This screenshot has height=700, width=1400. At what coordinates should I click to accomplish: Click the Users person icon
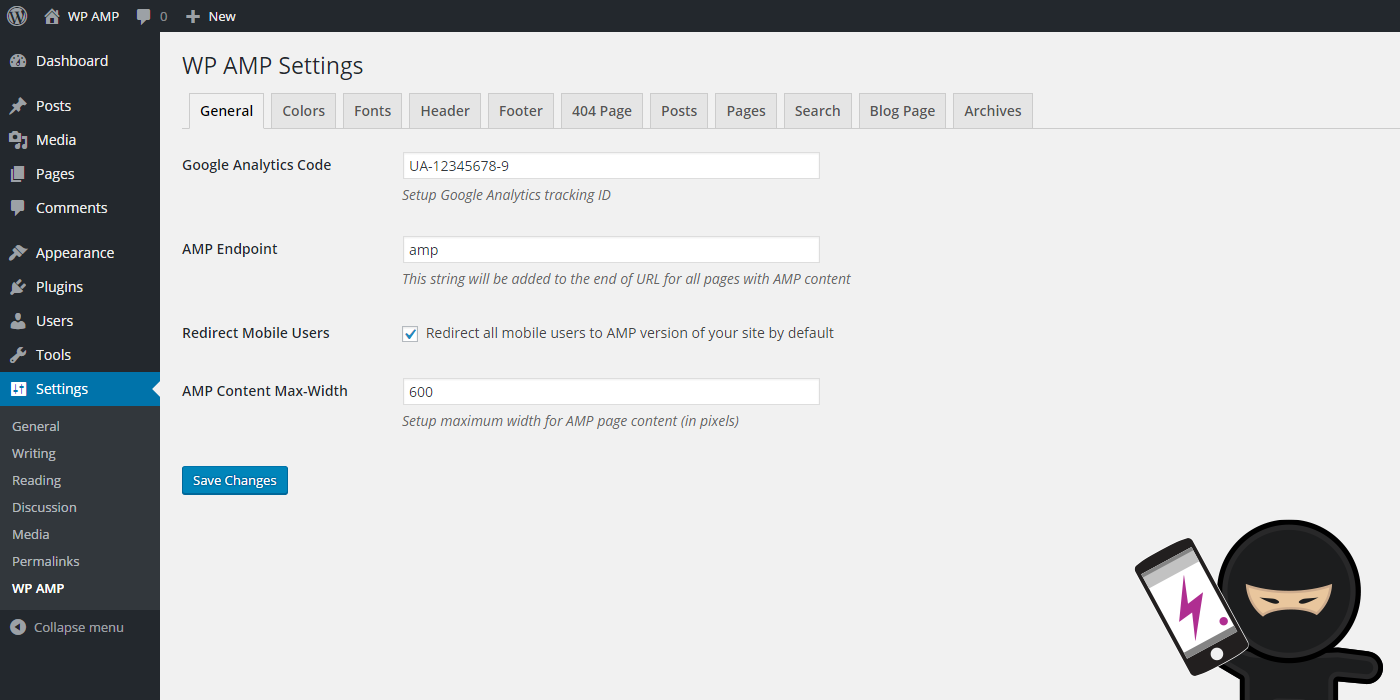[x=20, y=321]
